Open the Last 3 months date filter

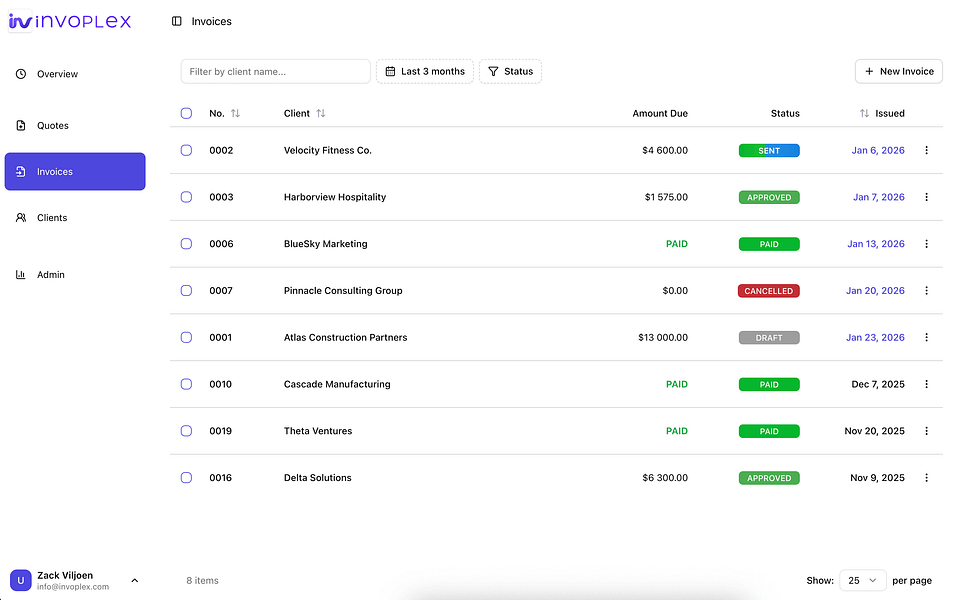[425, 72]
